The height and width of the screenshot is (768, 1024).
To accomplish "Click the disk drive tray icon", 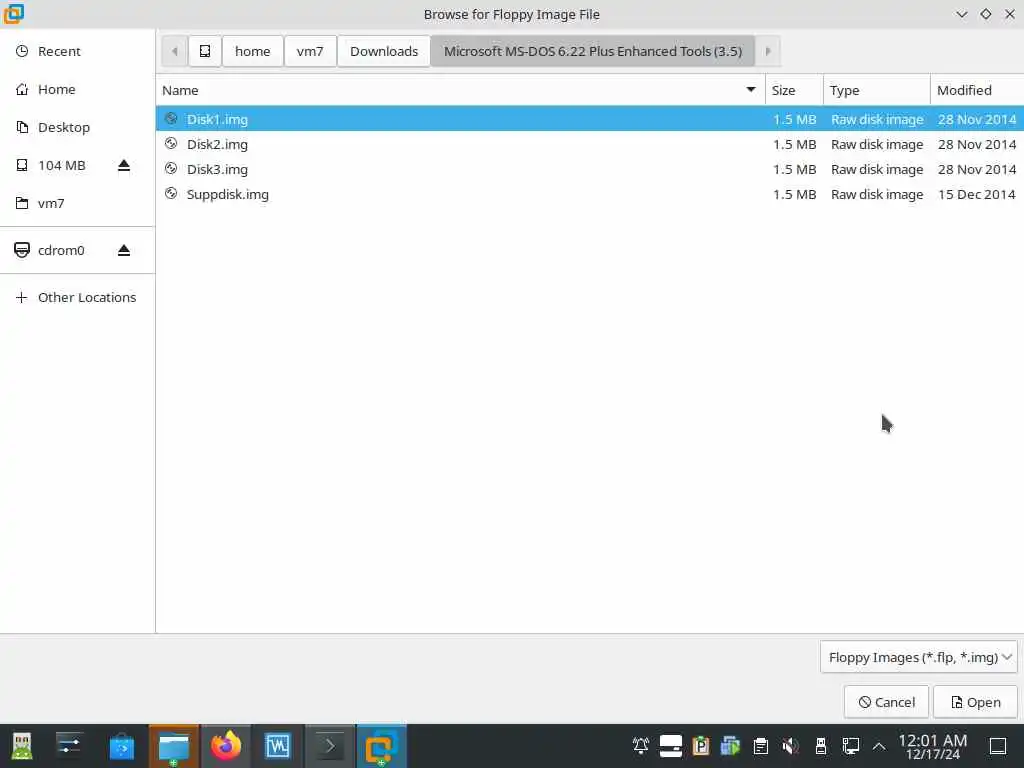I will click(671, 745).
